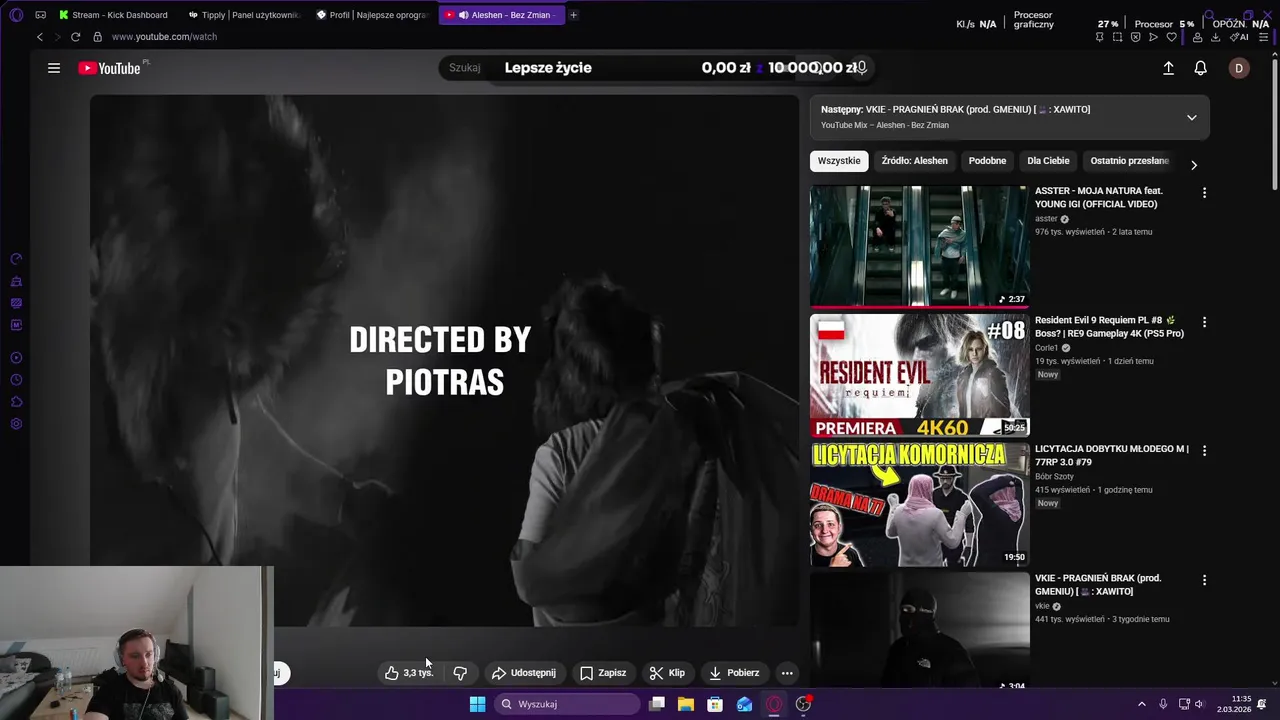Open options for Resident Evil 9 video
This screenshot has height=720, width=1280.
1204,322
